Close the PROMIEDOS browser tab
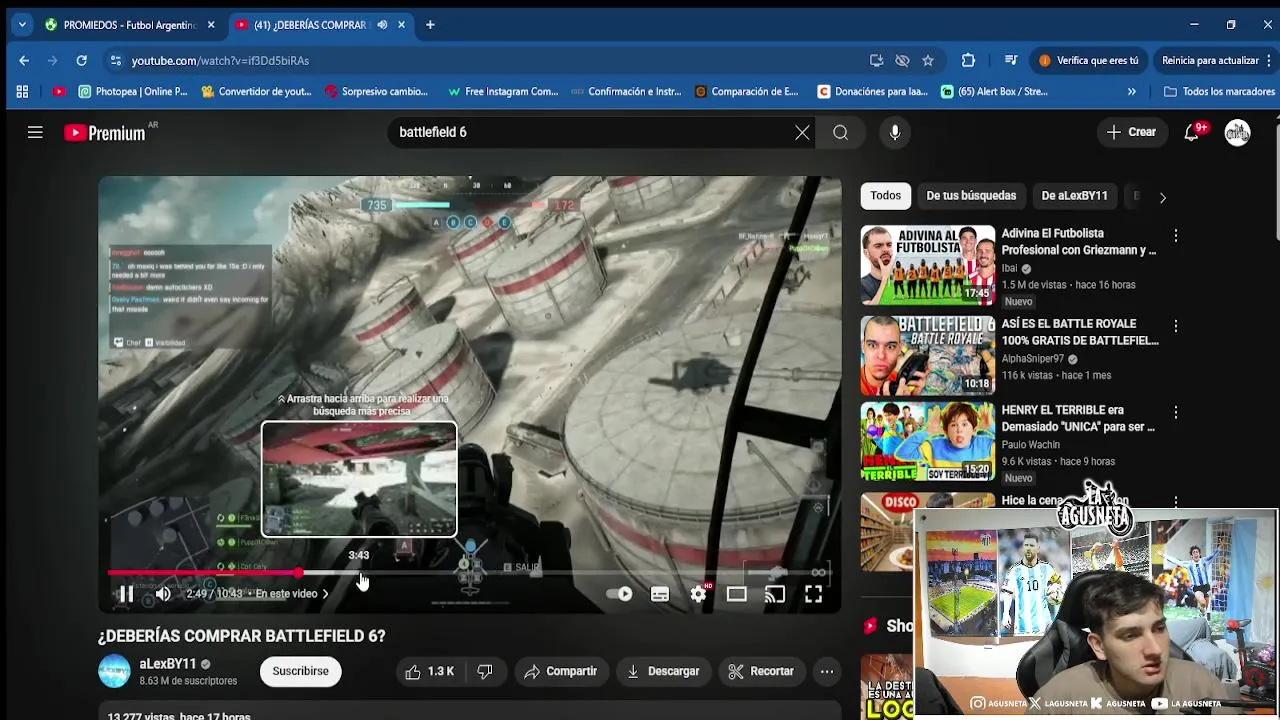Screen dimensions: 1280x720 tap(211, 25)
